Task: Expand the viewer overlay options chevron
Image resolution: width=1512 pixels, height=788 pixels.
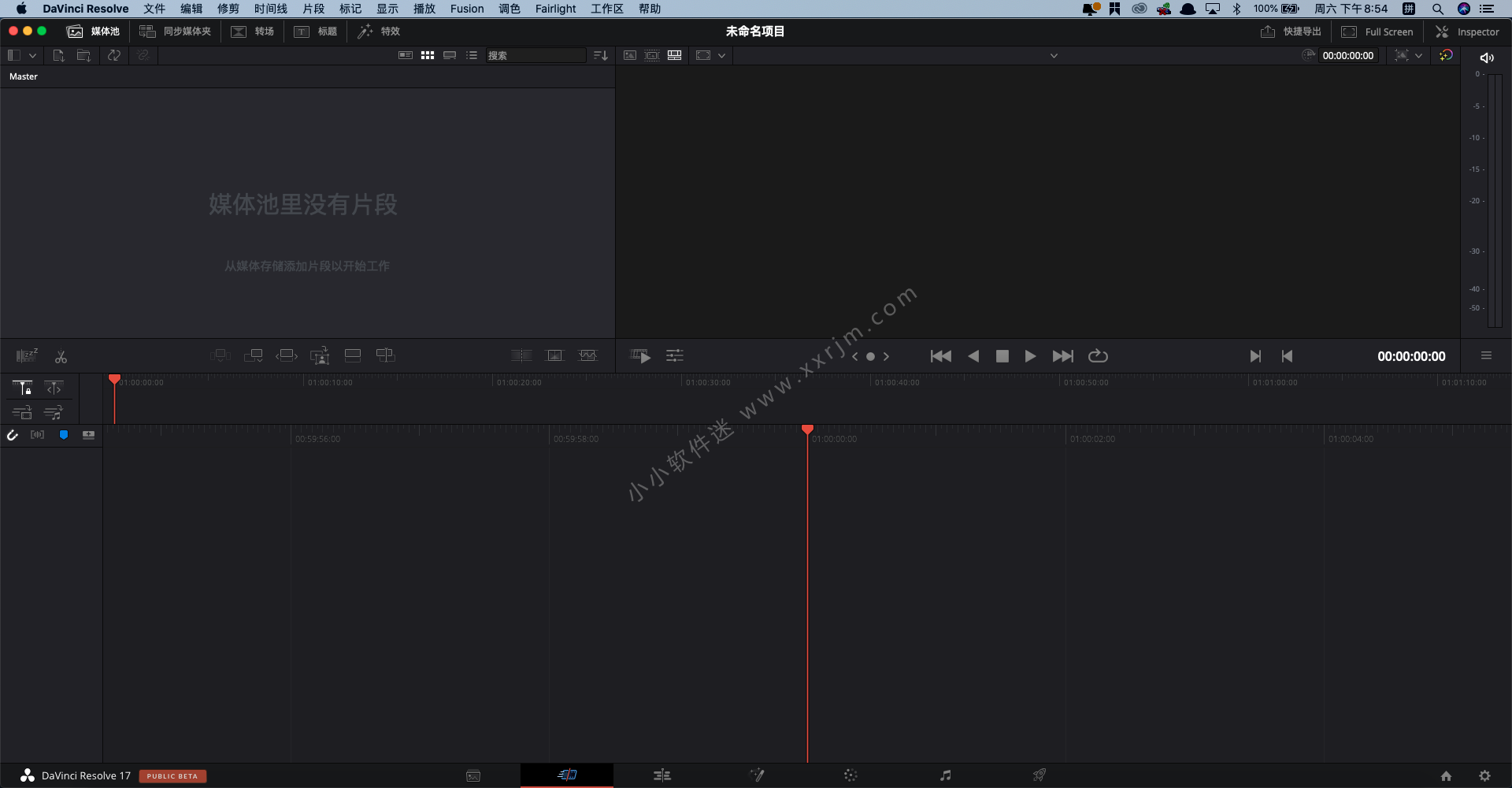Action: (1418, 55)
